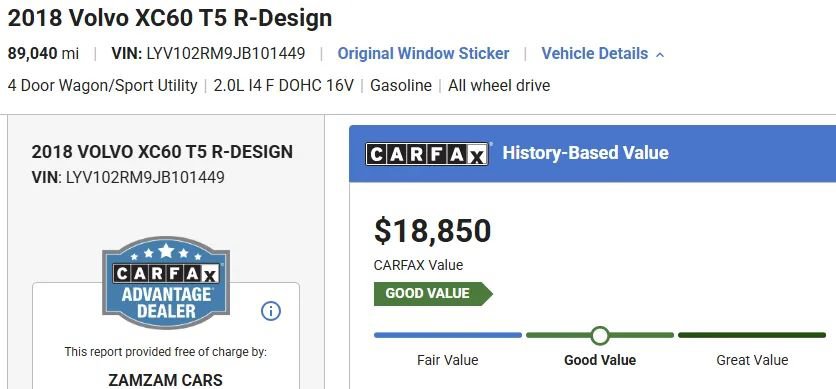The width and height of the screenshot is (836, 389).
Task: Click the circle marker on value slider
Action: pyautogui.click(x=600, y=335)
